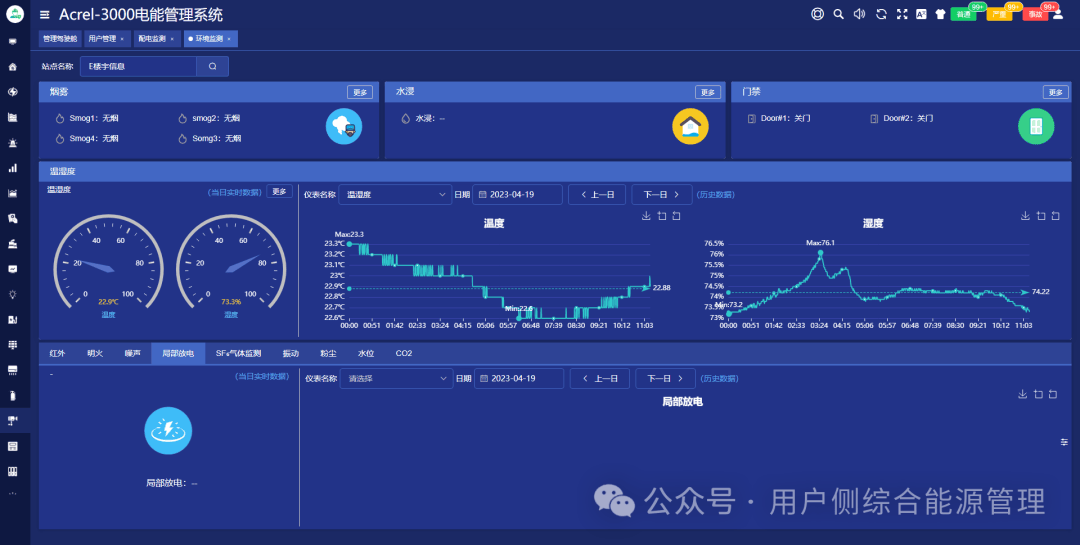This screenshot has height=545, width=1080.
Task: Click the refresh arrows icon
Action: pos(881,14)
